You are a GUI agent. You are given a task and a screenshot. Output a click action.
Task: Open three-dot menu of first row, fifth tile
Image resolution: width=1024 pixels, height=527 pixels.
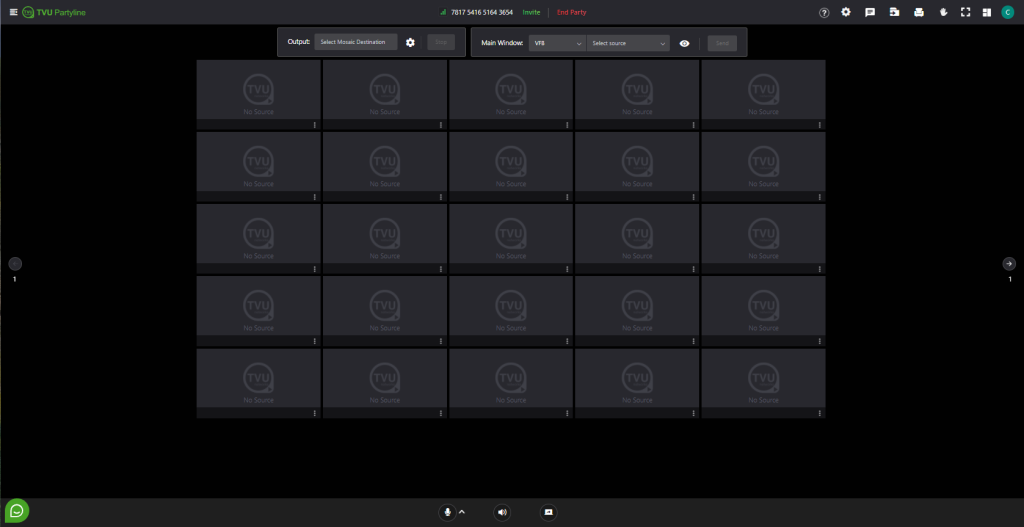click(x=819, y=125)
